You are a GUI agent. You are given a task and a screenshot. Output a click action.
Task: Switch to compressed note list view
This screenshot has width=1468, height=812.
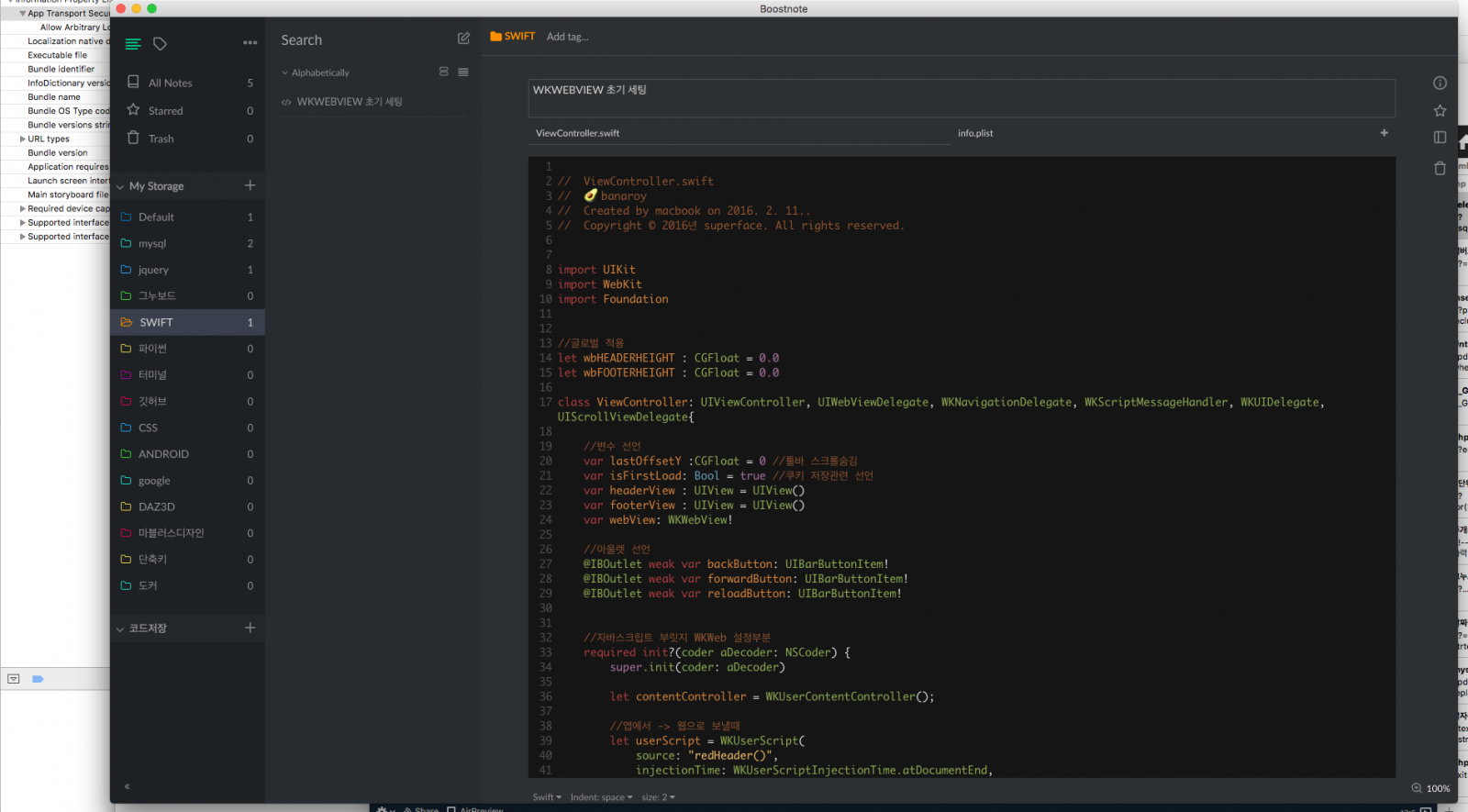click(463, 72)
